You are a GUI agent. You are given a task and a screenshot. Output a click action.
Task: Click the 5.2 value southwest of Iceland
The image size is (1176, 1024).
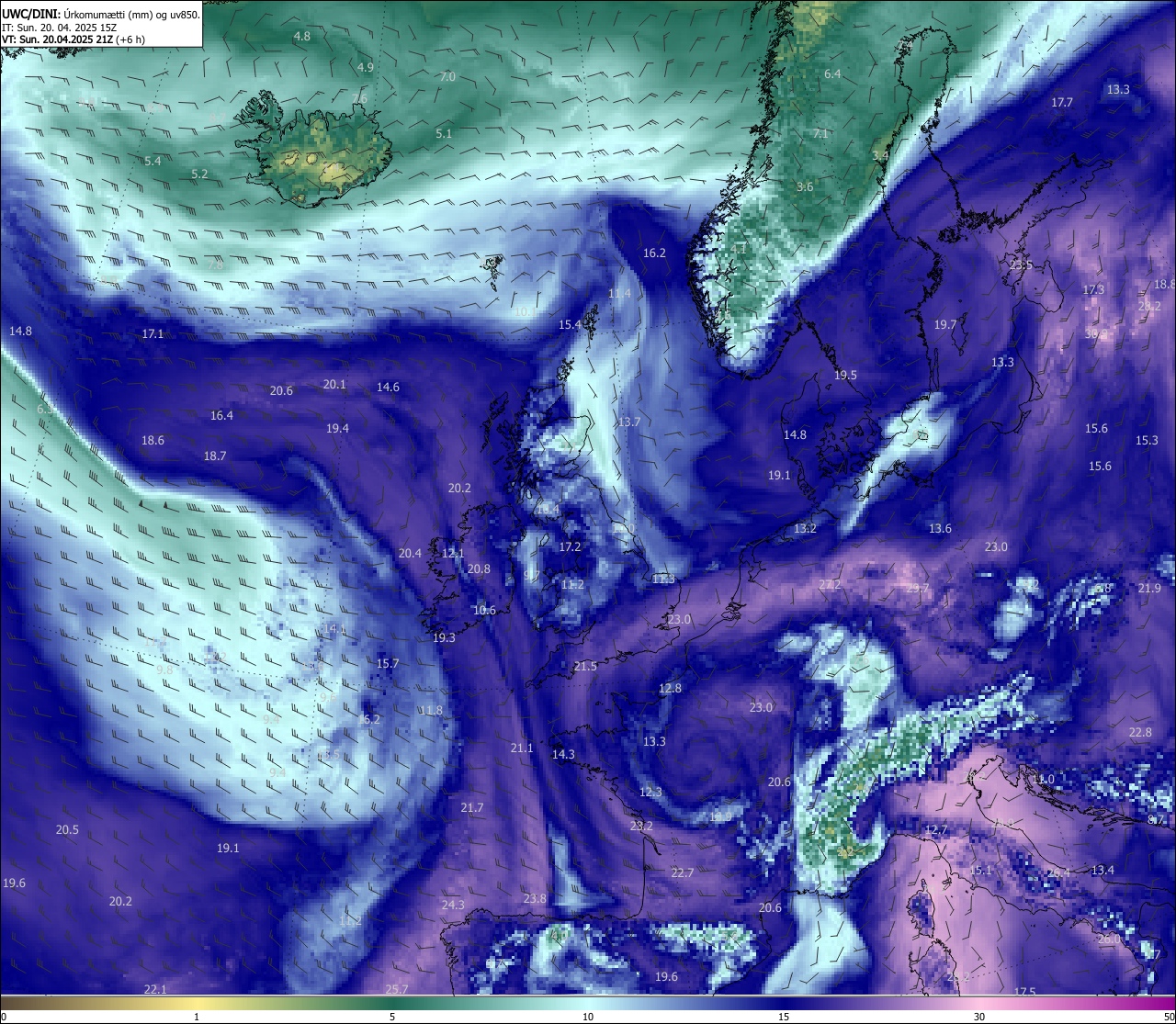point(199,174)
